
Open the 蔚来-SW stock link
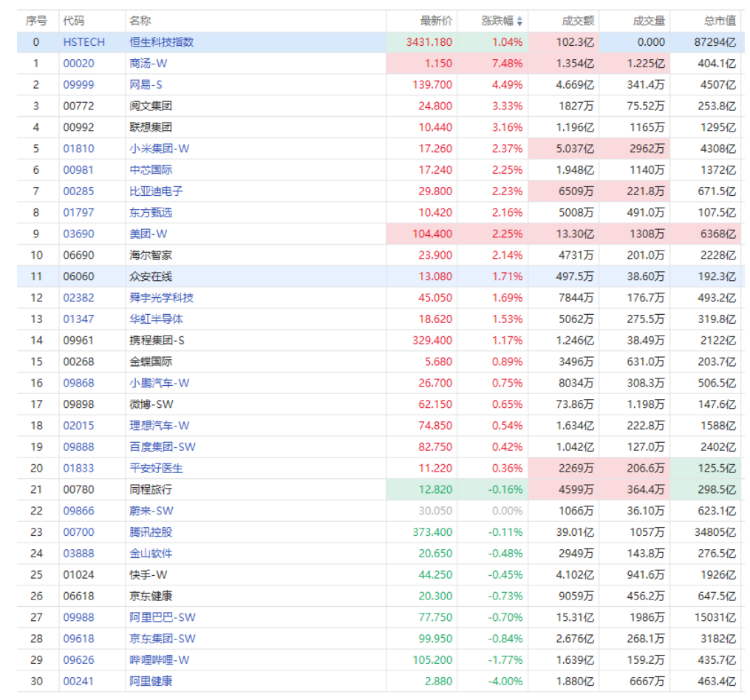(151, 511)
